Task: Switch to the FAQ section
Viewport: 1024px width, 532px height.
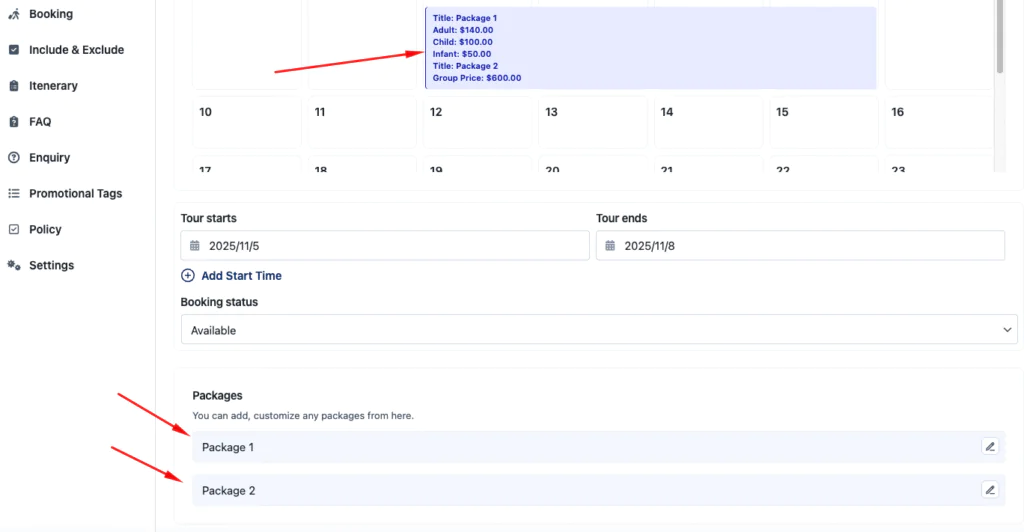Action: 40,121
